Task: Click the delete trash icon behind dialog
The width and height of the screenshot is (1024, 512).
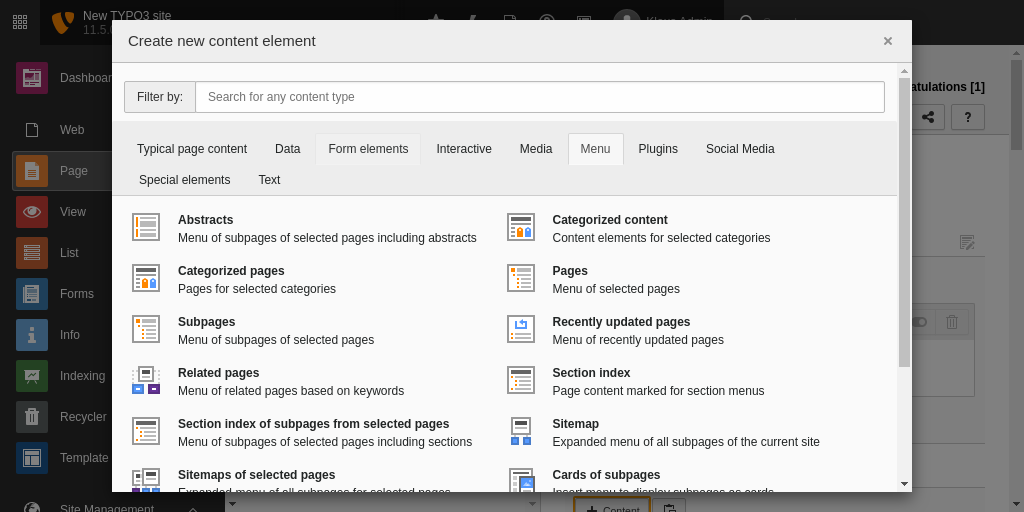Action: coord(952,322)
